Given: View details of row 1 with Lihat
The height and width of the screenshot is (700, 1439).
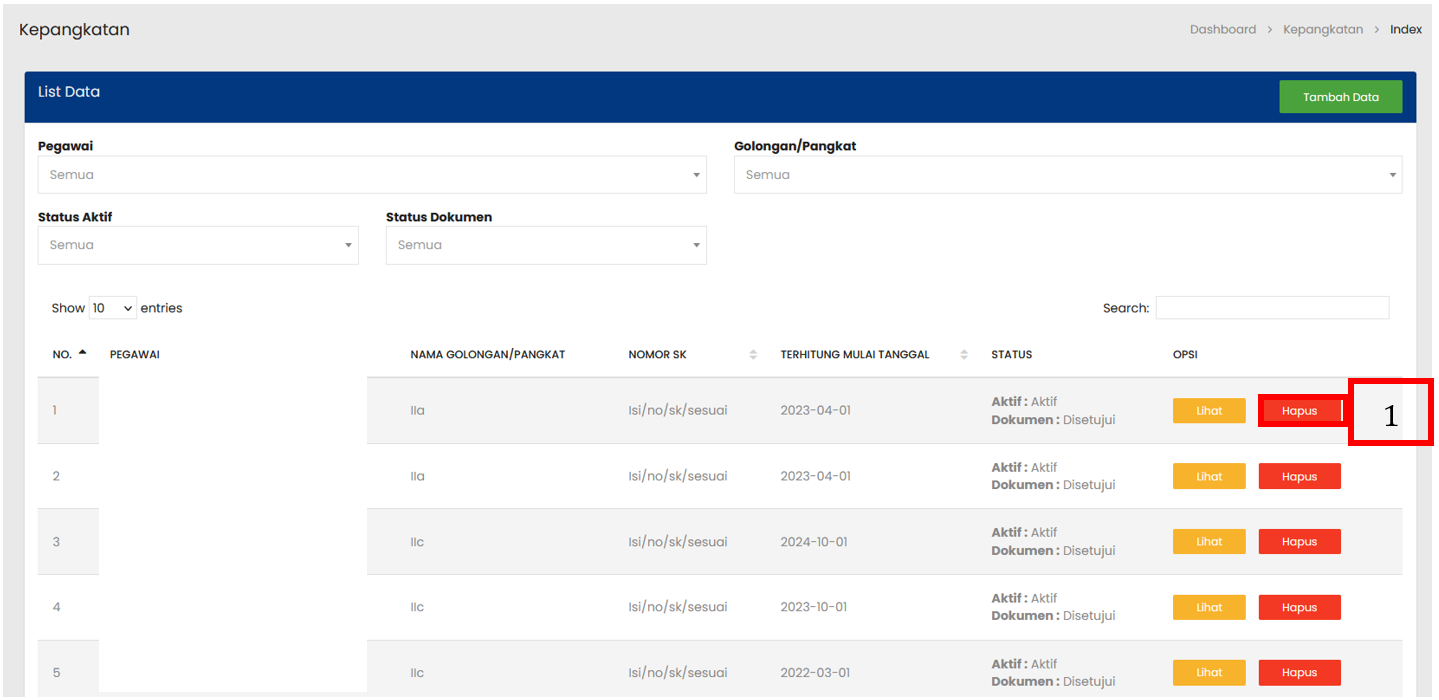Looking at the screenshot, I should 1209,411.
